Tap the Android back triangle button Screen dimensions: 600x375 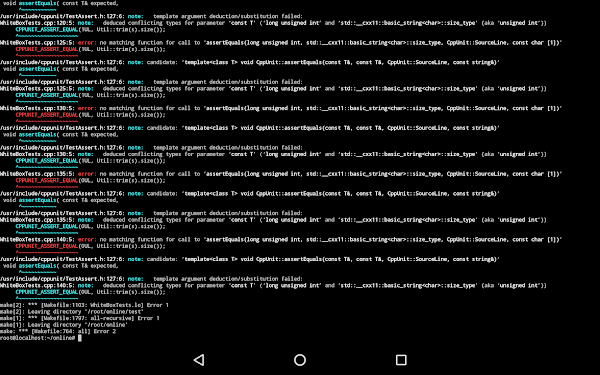point(199,360)
